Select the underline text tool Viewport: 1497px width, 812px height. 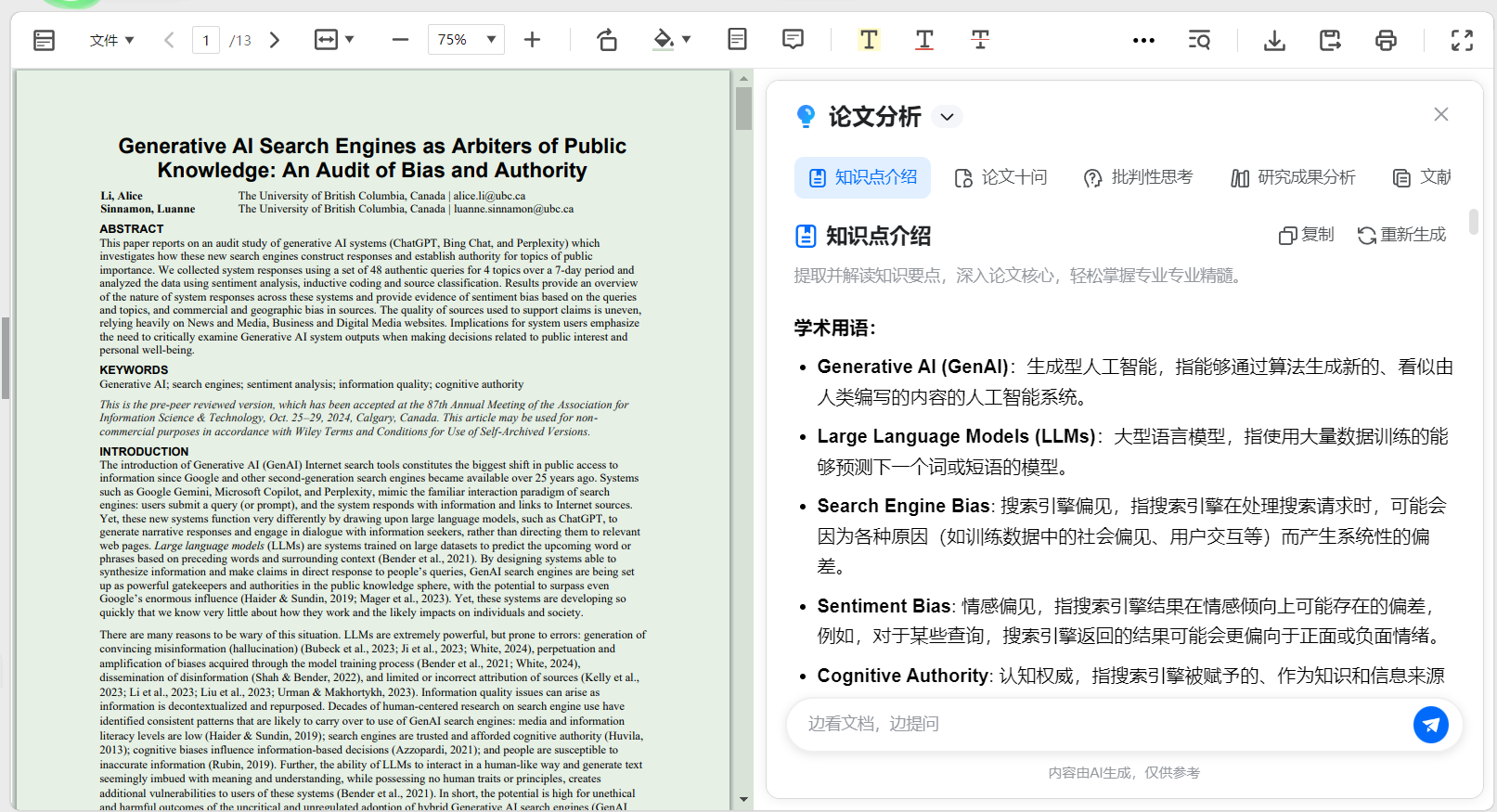click(x=924, y=39)
